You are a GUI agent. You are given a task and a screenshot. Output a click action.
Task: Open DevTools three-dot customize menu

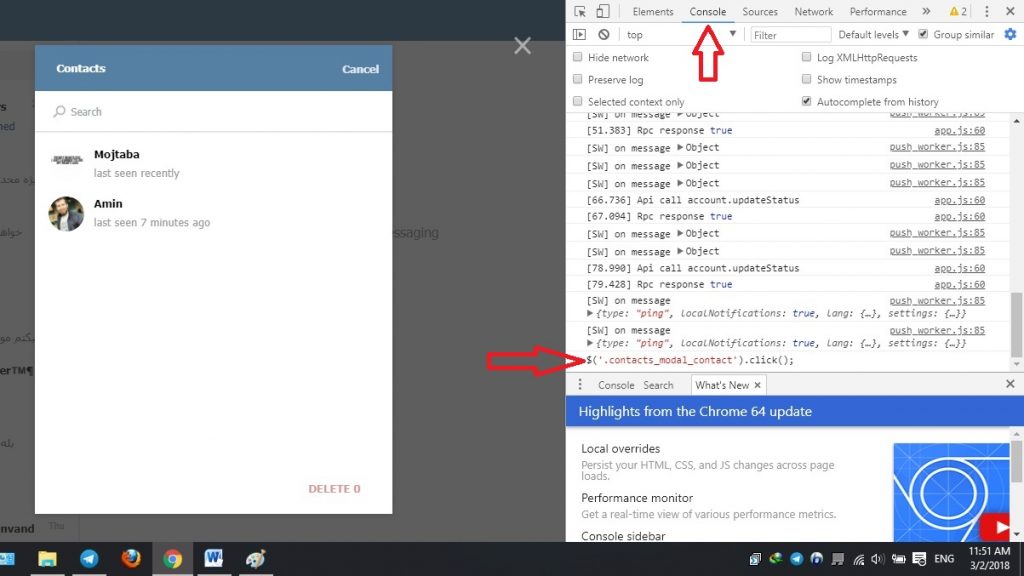(987, 12)
